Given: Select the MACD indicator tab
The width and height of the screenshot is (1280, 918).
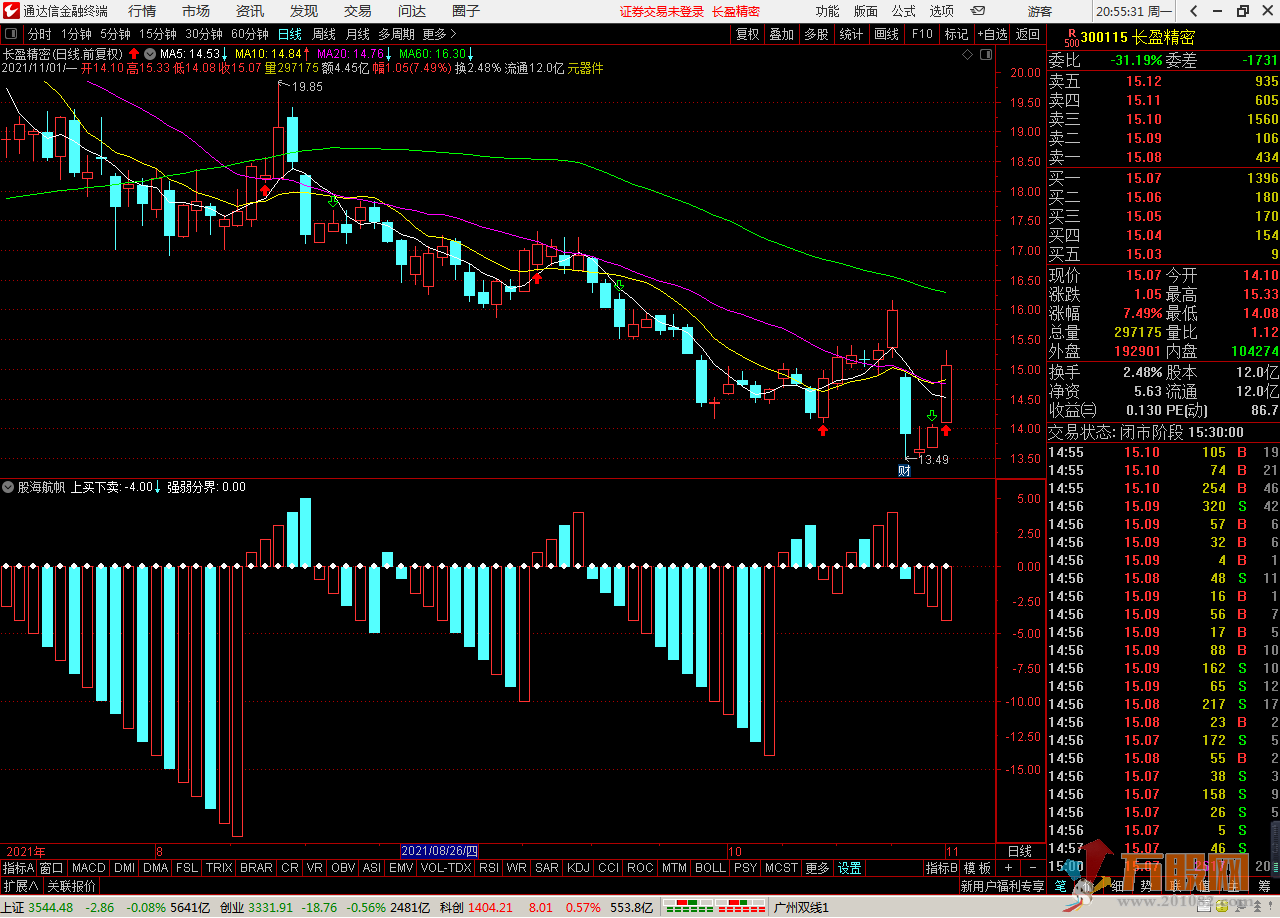Looking at the screenshot, I should click(x=89, y=868).
